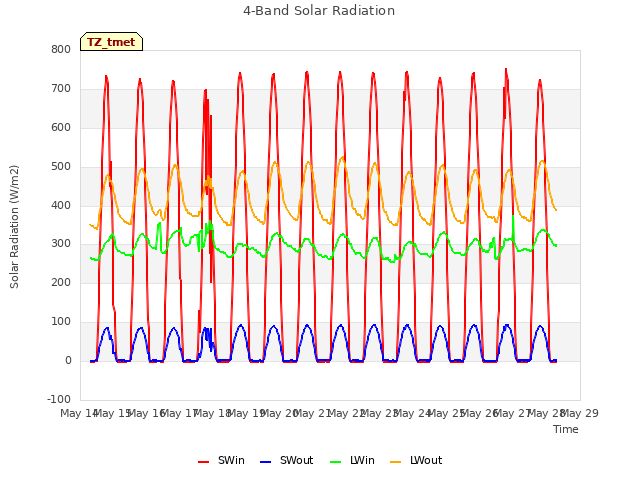The width and height of the screenshot is (640, 480).
Task: Click the 200 y-axis tick label
Action: pyautogui.click(x=61, y=282)
